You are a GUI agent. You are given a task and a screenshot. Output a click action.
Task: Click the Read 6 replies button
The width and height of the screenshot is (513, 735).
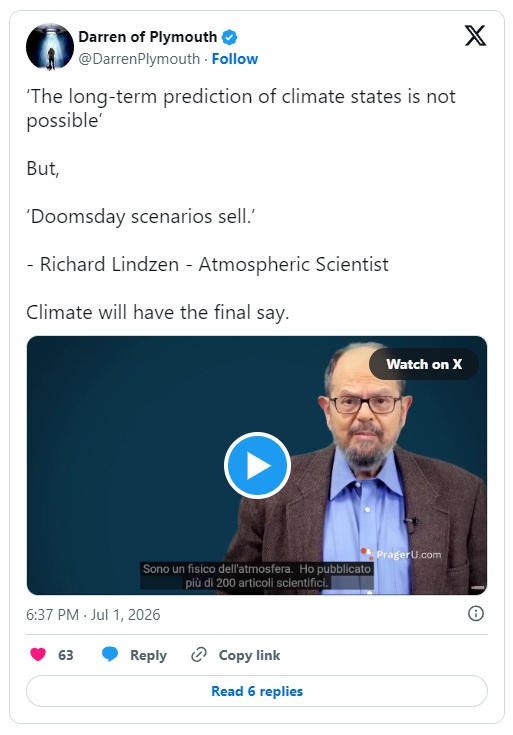[257, 691]
